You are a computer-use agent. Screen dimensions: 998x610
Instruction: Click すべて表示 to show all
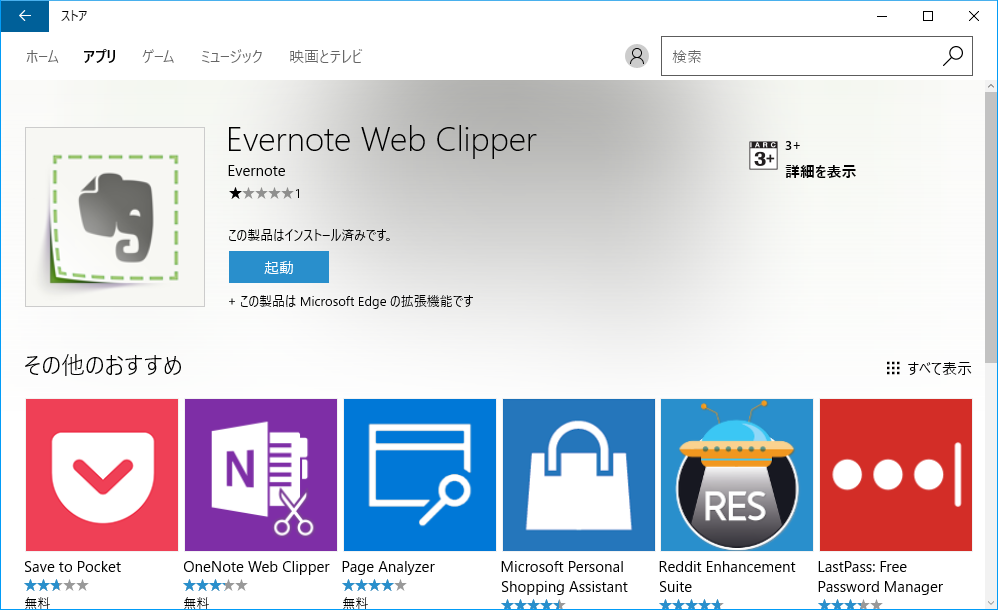pyautogui.click(x=939, y=368)
